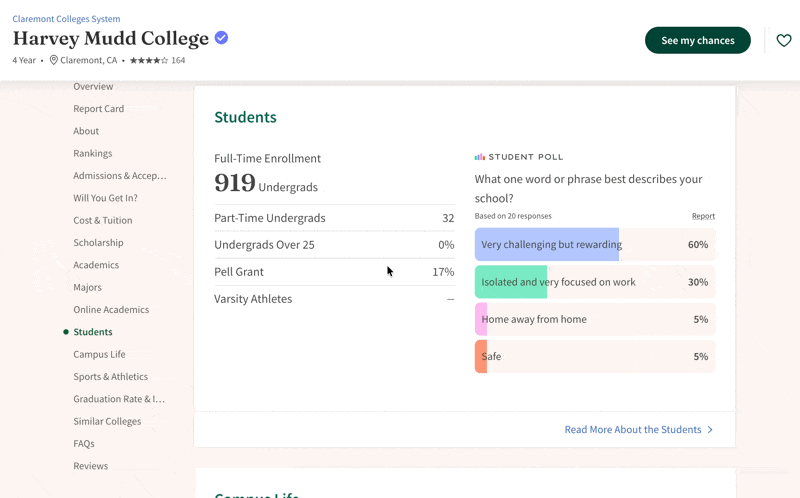Click the Home away from home poll bar
Screen dimensions: 800x498
pyautogui.click(x=595, y=319)
